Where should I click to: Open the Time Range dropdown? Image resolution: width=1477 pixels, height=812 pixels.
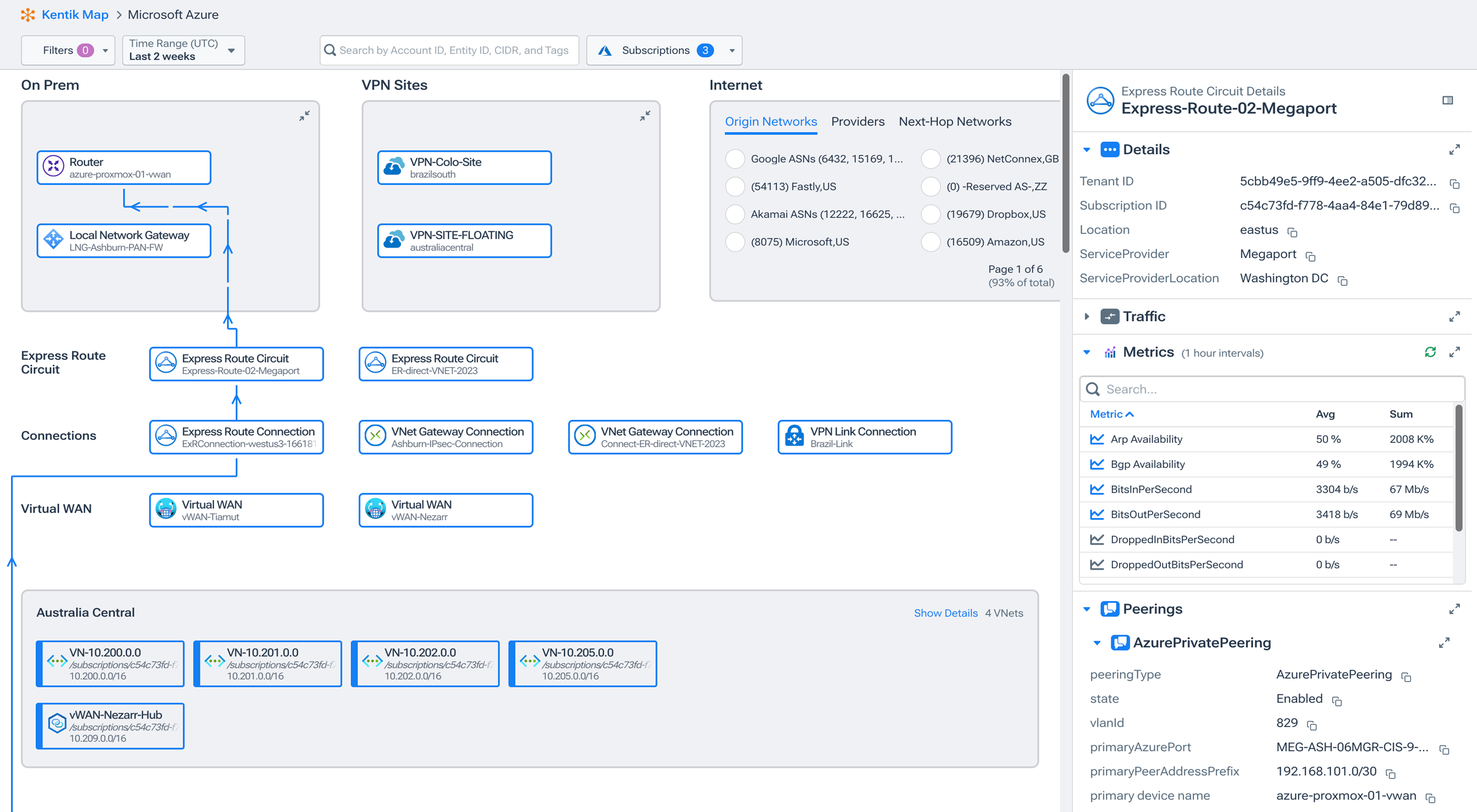(x=183, y=50)
